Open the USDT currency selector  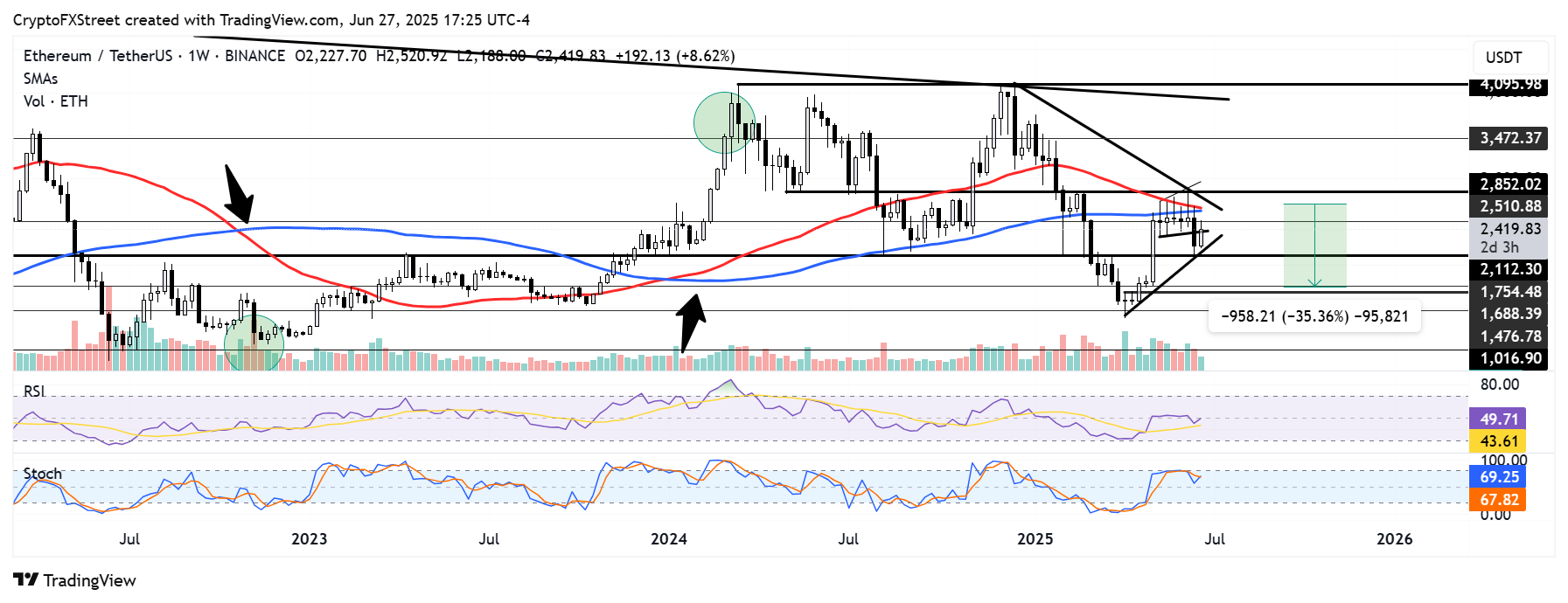pyautogui.click(x=1510, y=58)
